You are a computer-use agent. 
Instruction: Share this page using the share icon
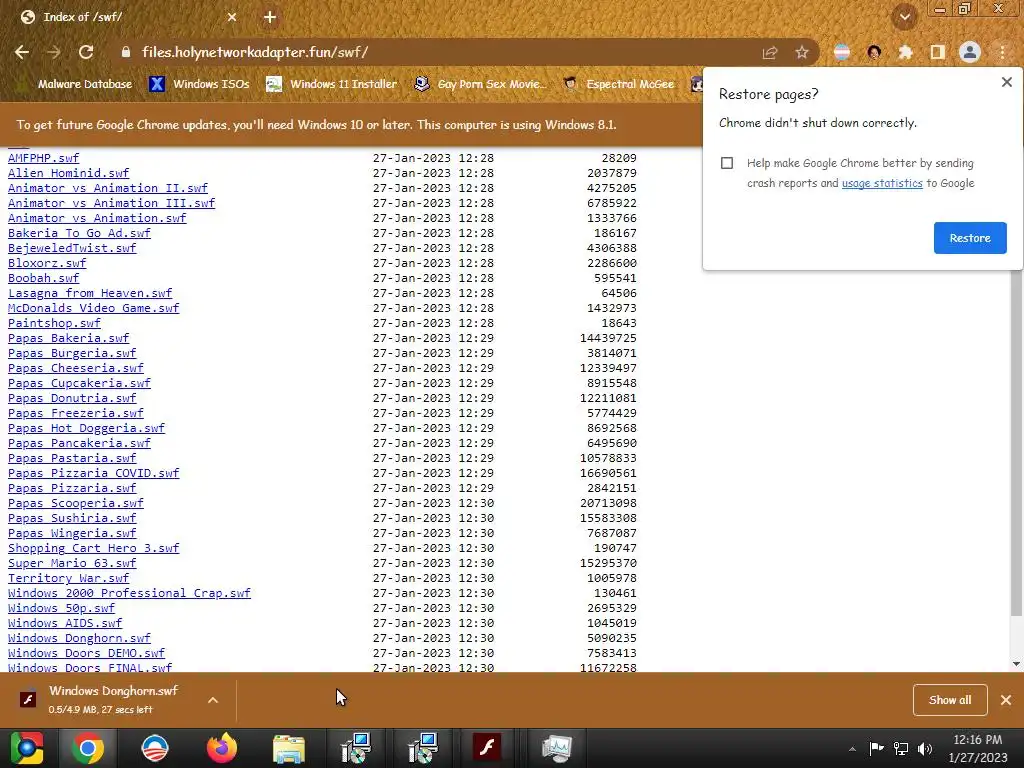pyautogui.click(x=770, y=52)
